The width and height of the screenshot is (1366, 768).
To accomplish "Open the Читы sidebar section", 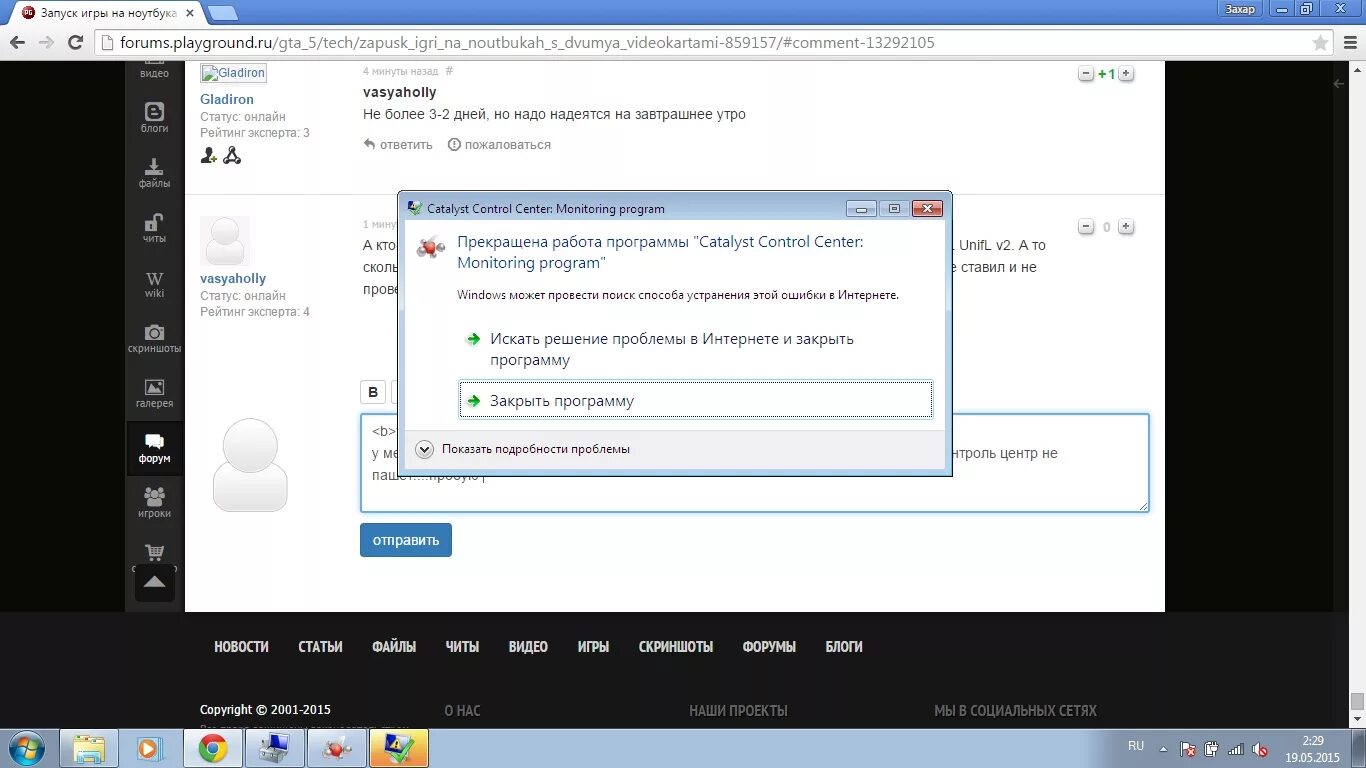I will click(154, 228).
